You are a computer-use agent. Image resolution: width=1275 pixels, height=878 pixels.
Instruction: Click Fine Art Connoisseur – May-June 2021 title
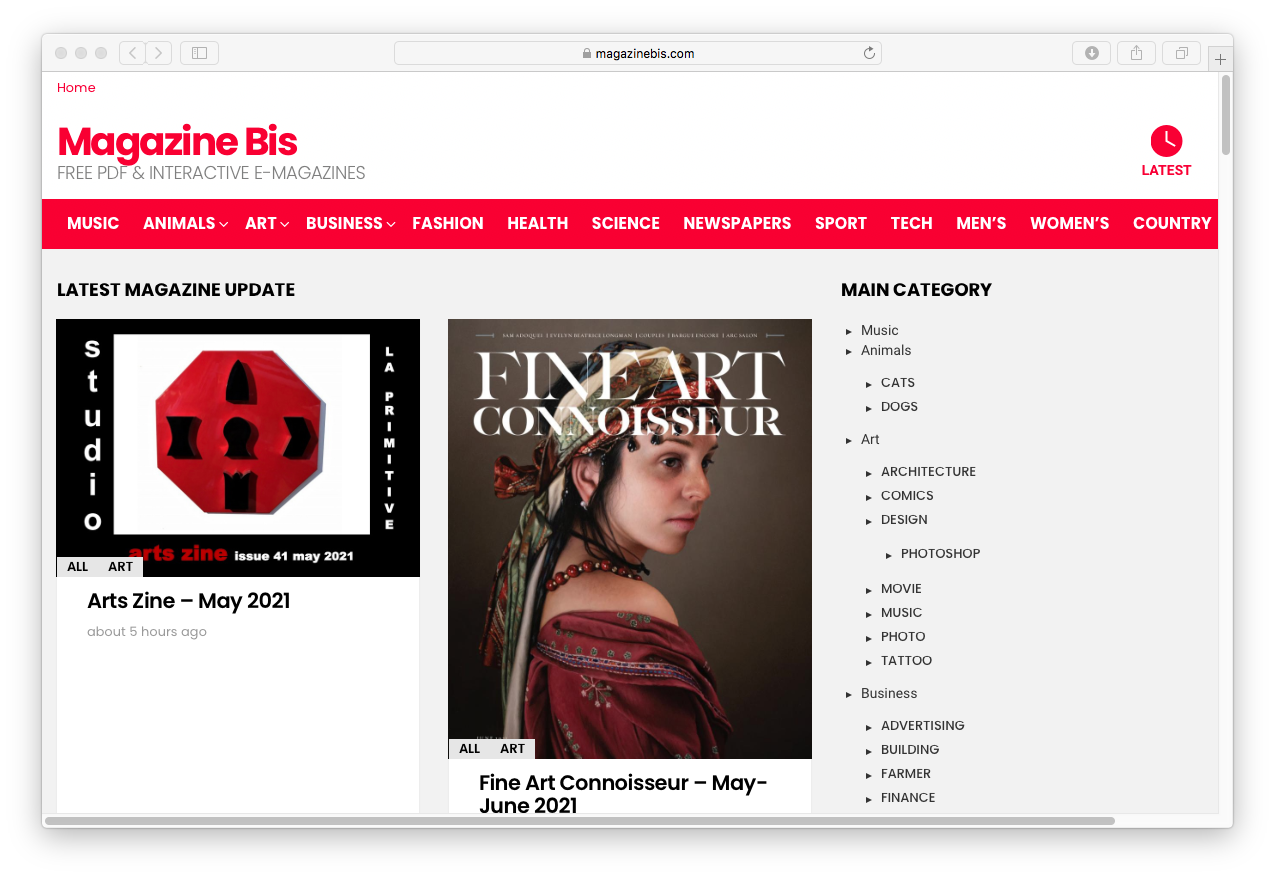[x=623, y=794]
